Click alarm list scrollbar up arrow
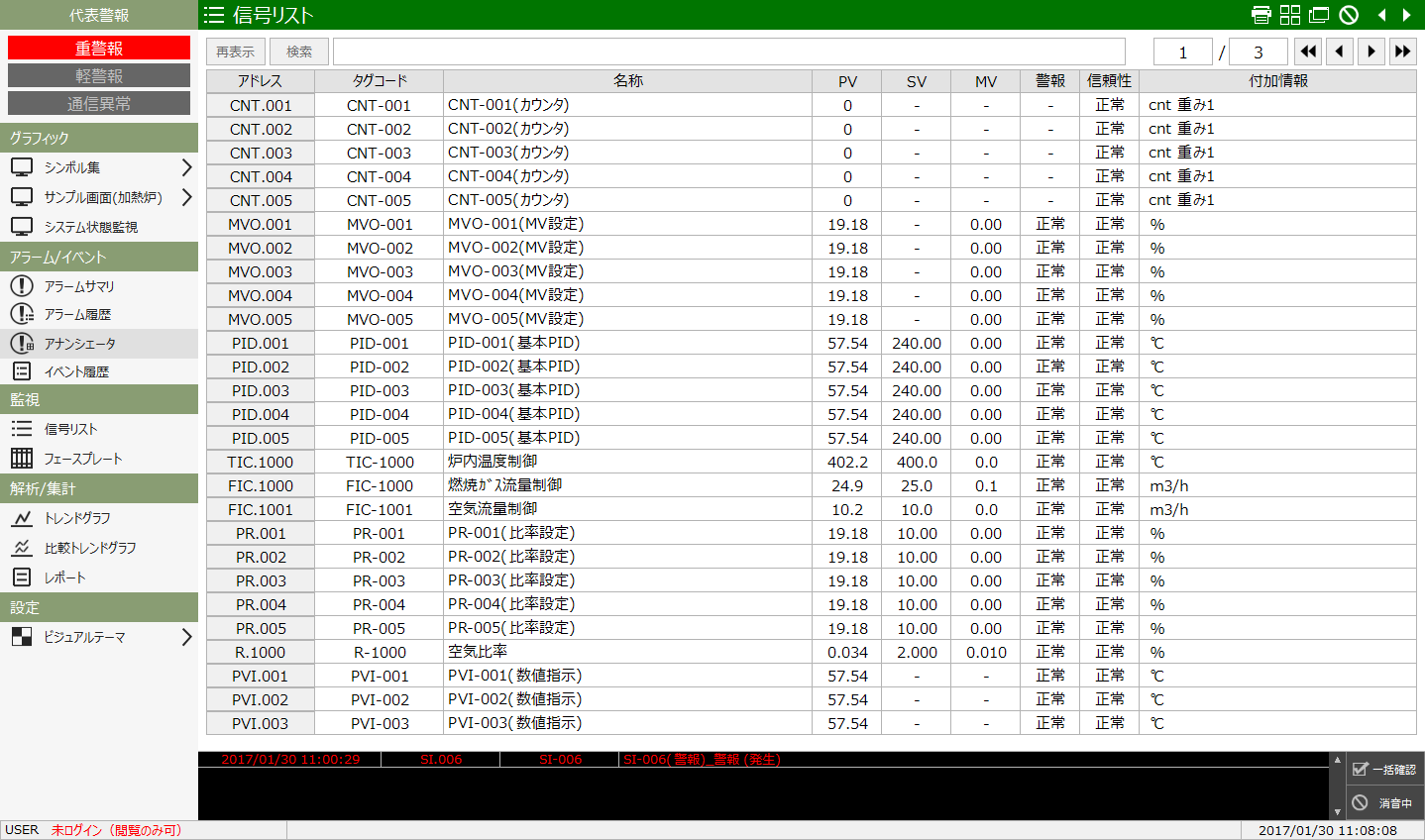 (x=1337, y=760)
